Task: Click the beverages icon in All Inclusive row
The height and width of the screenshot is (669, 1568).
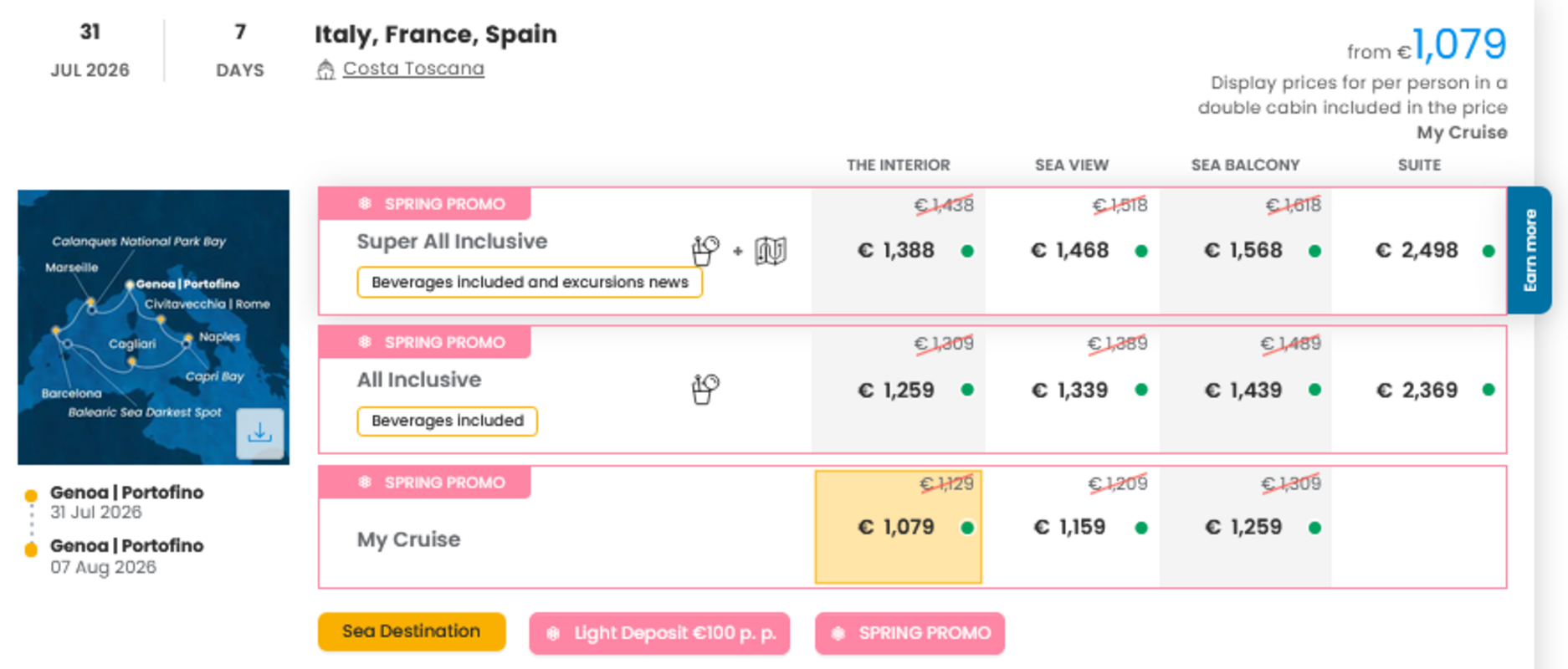Action: [x=705, y=389]
